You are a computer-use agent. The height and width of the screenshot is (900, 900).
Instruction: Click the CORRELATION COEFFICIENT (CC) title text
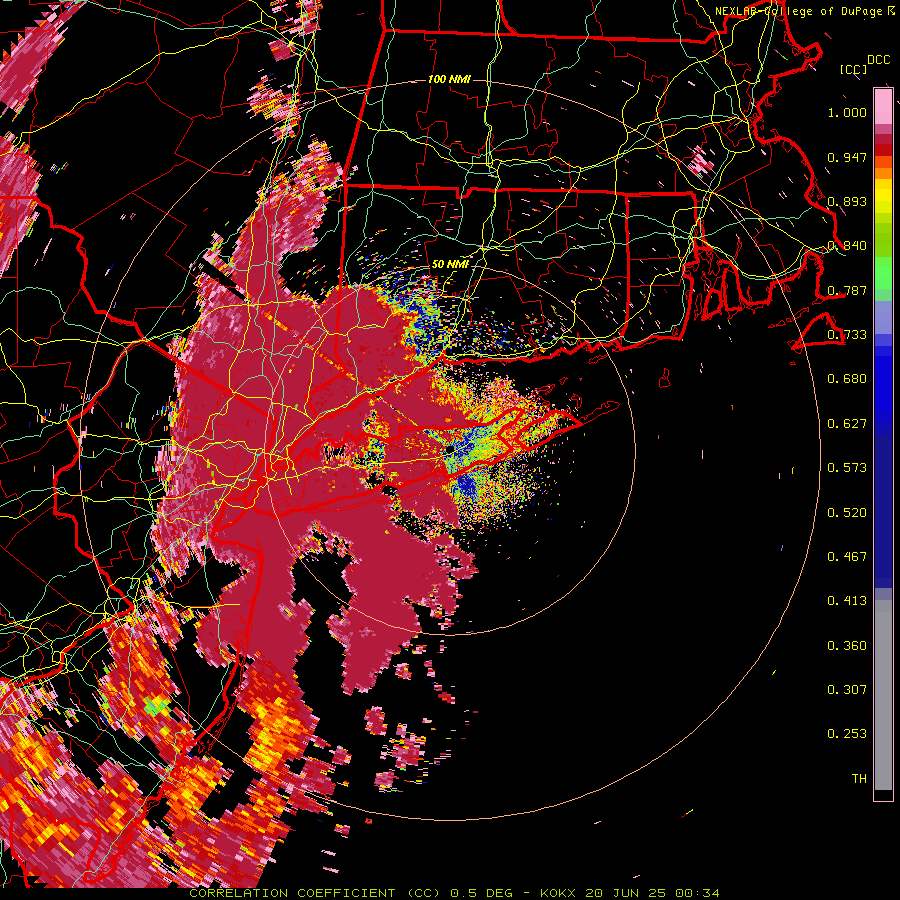pyautogui.click(x=315, y=893)
